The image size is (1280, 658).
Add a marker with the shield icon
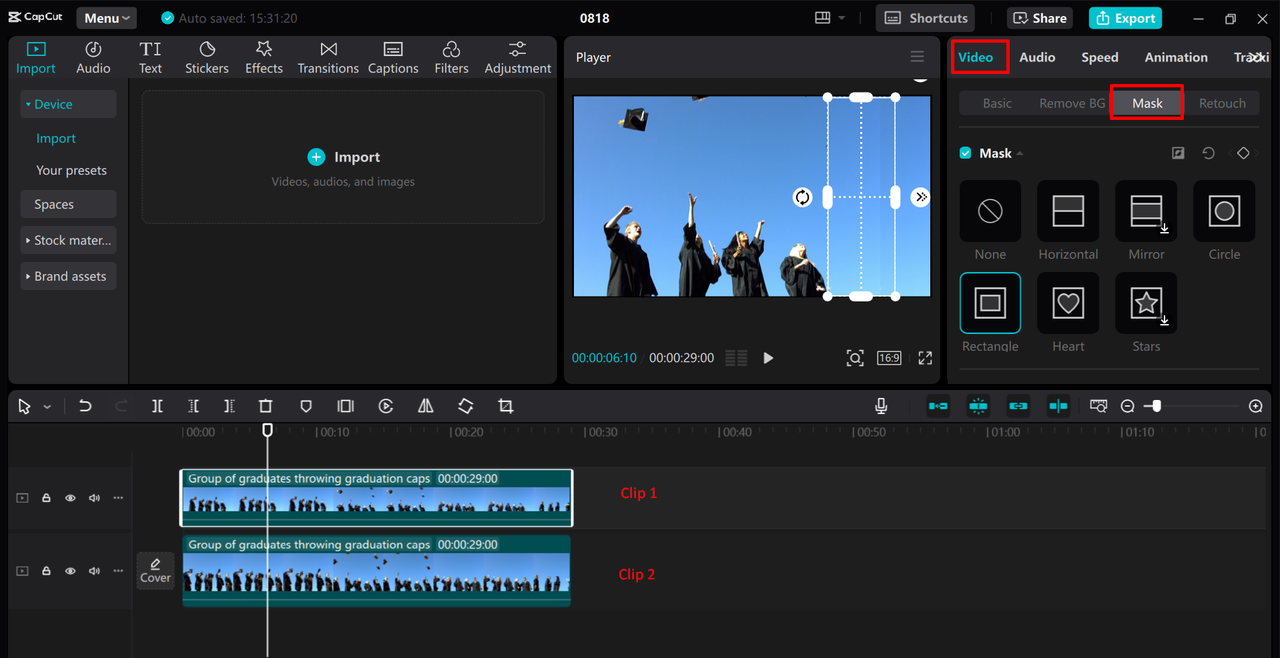pyautogui.click(x=306, y=406)
